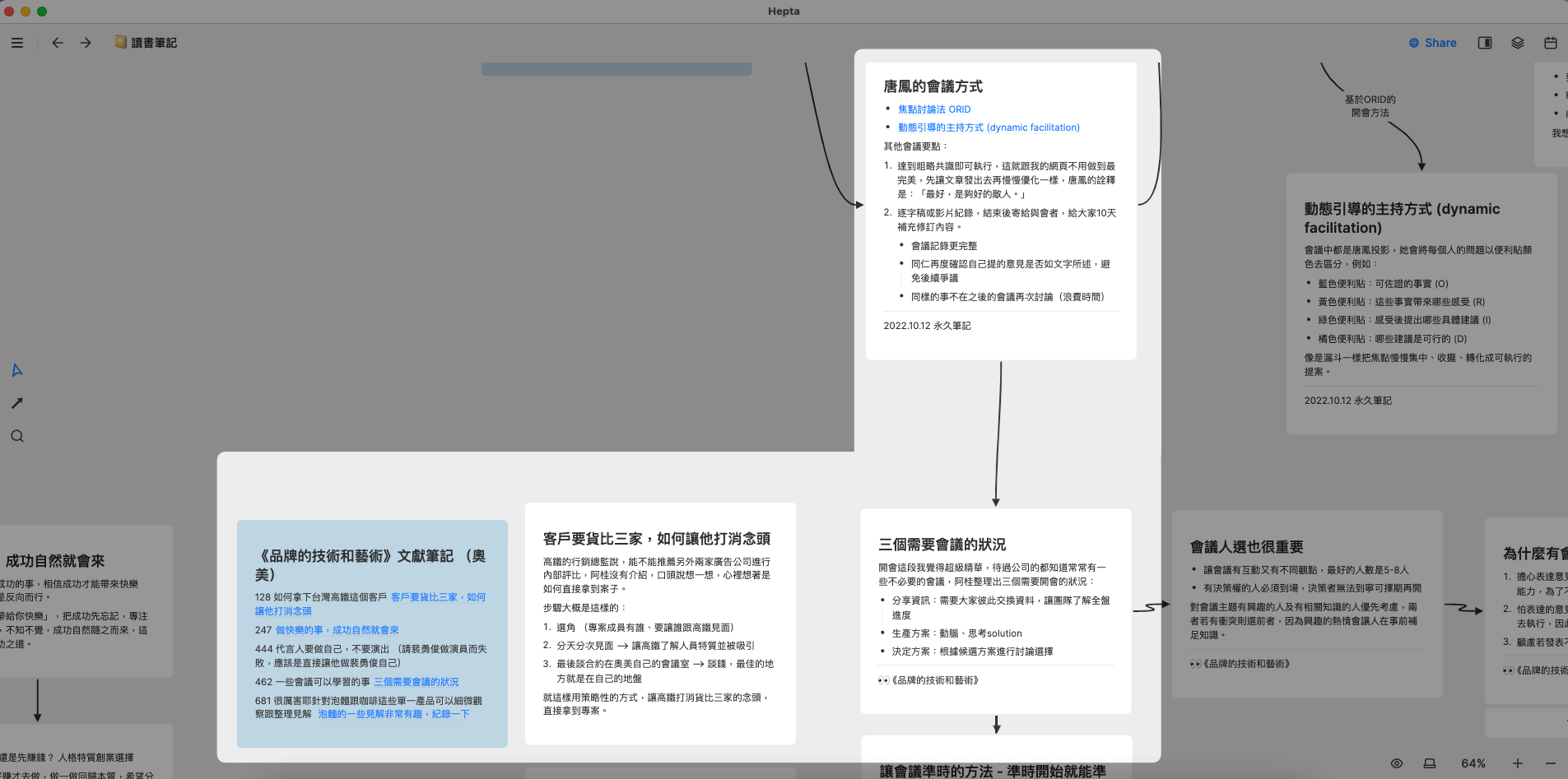Navigate forward with the right arrow

pos(85,42)
